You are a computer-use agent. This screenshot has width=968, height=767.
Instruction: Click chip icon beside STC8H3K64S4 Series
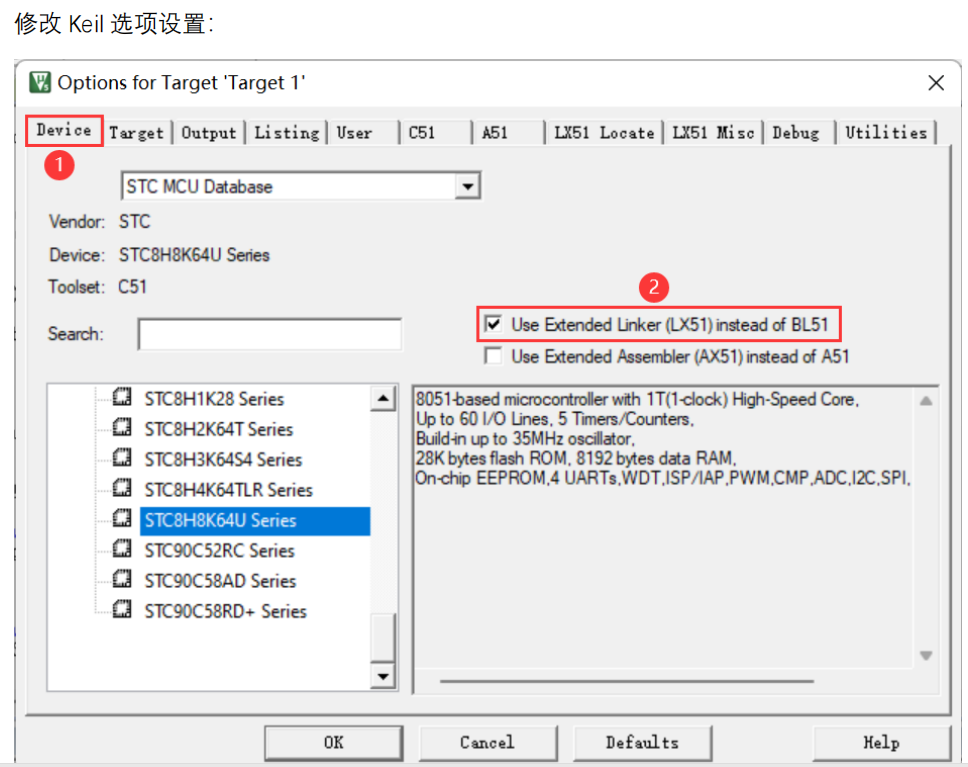(122, 458)
